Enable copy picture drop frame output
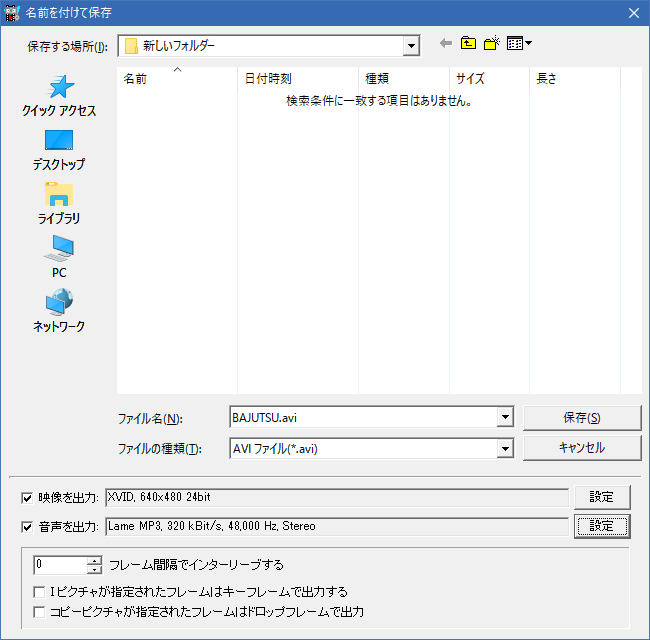650x640 pixels. click(x=39, y=611)
